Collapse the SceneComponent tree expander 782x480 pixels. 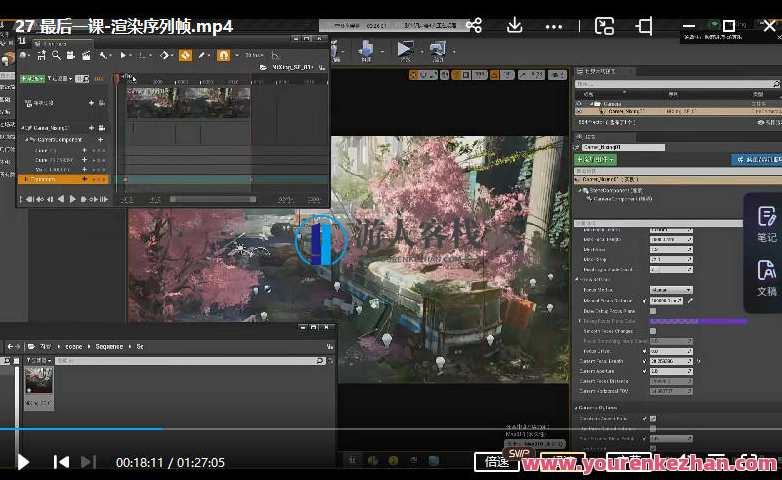tap(580, 190)
